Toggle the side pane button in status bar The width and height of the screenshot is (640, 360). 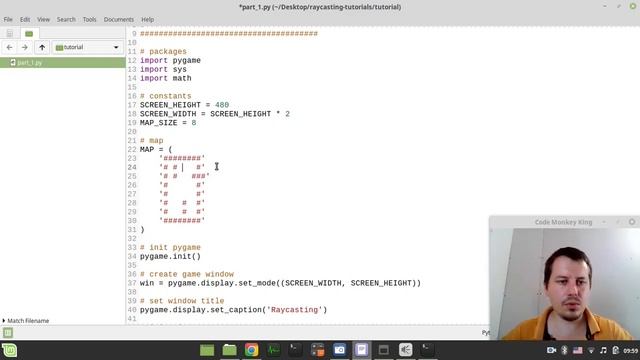(x=8, y=333)
